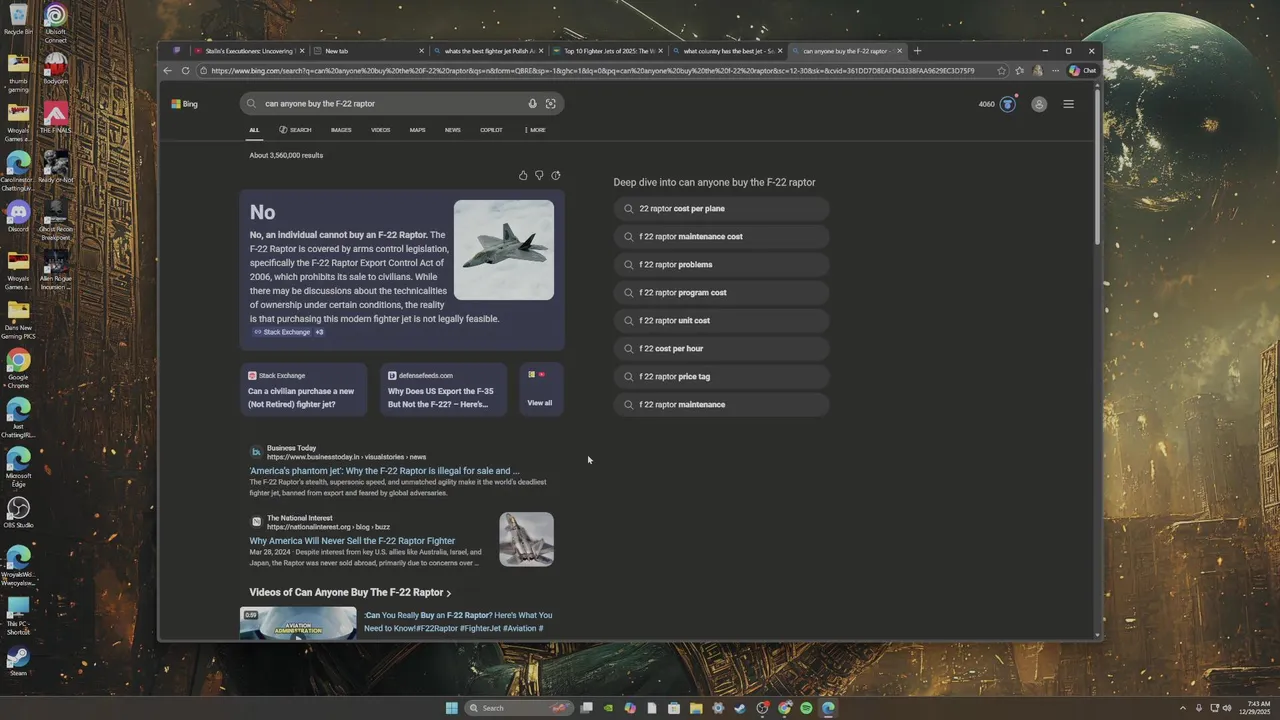Open 'Can a civilian purchase a new' card
The height and width of the screenshot is (720, 1280).
point(304,389)
